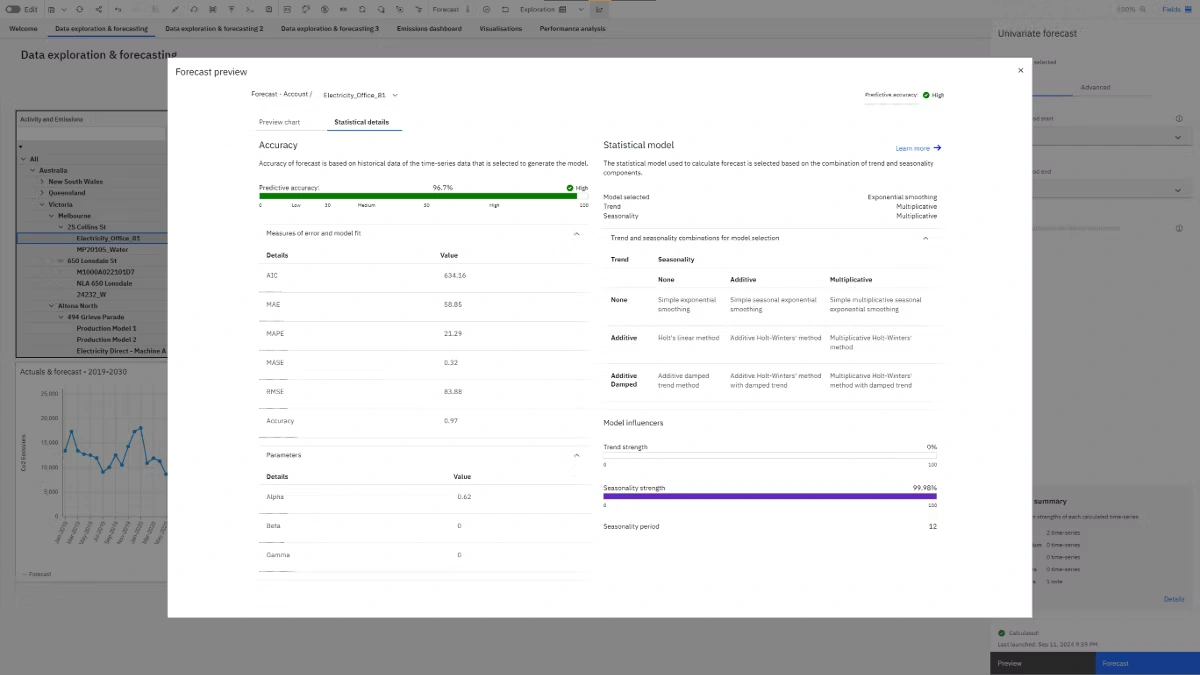Click the green High accuracy checkmark in header

point(926,95)
